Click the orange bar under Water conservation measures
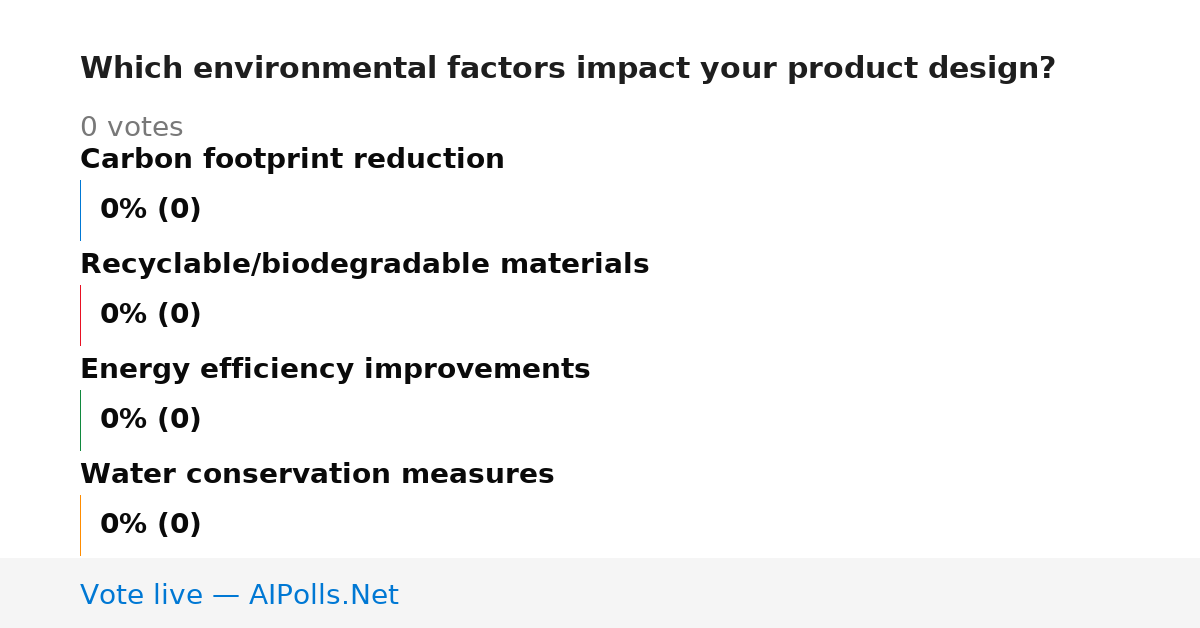 click(x=80, y=525)
